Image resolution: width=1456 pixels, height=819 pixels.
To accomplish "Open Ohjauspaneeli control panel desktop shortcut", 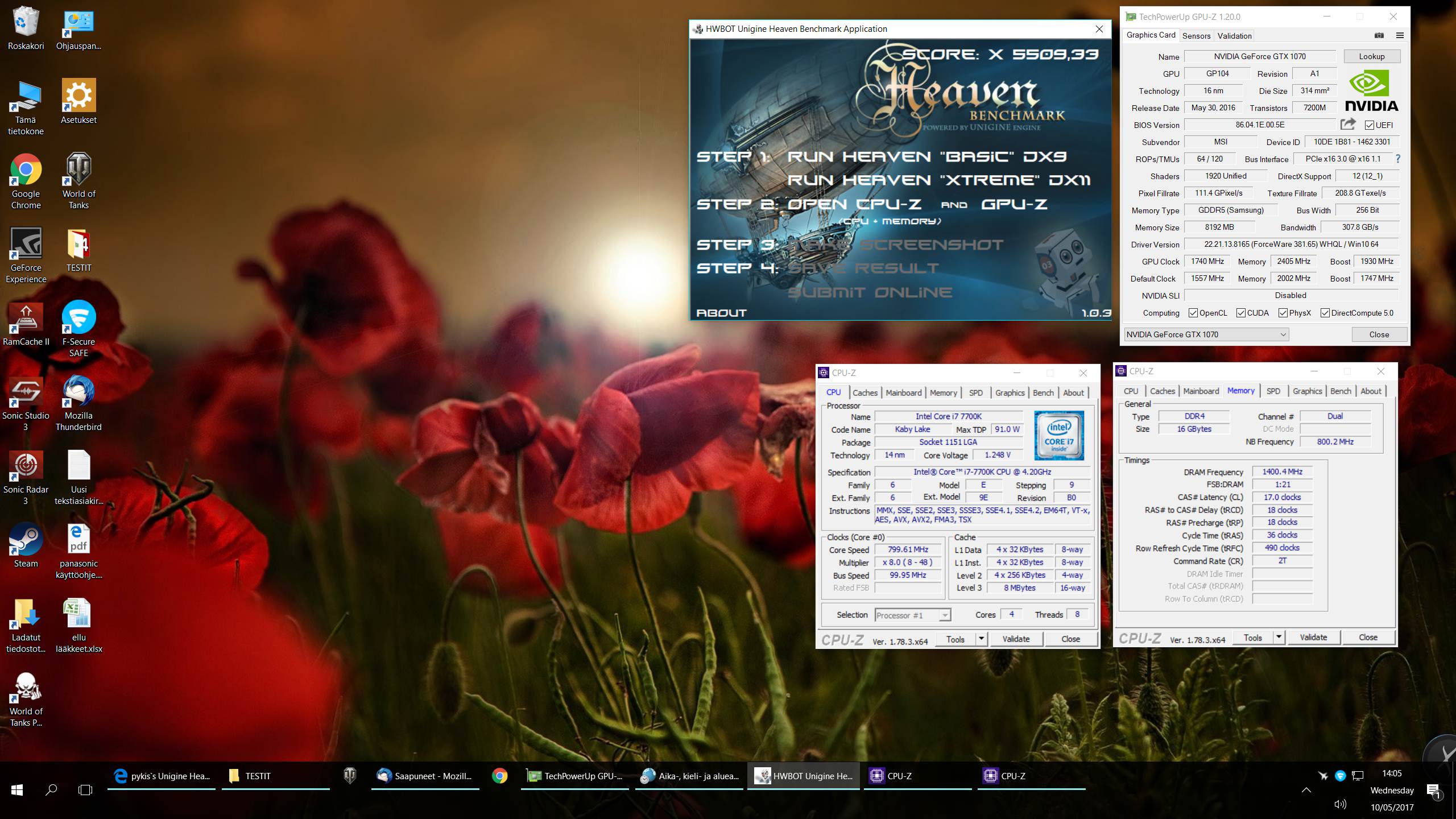I will click(78, 28).
